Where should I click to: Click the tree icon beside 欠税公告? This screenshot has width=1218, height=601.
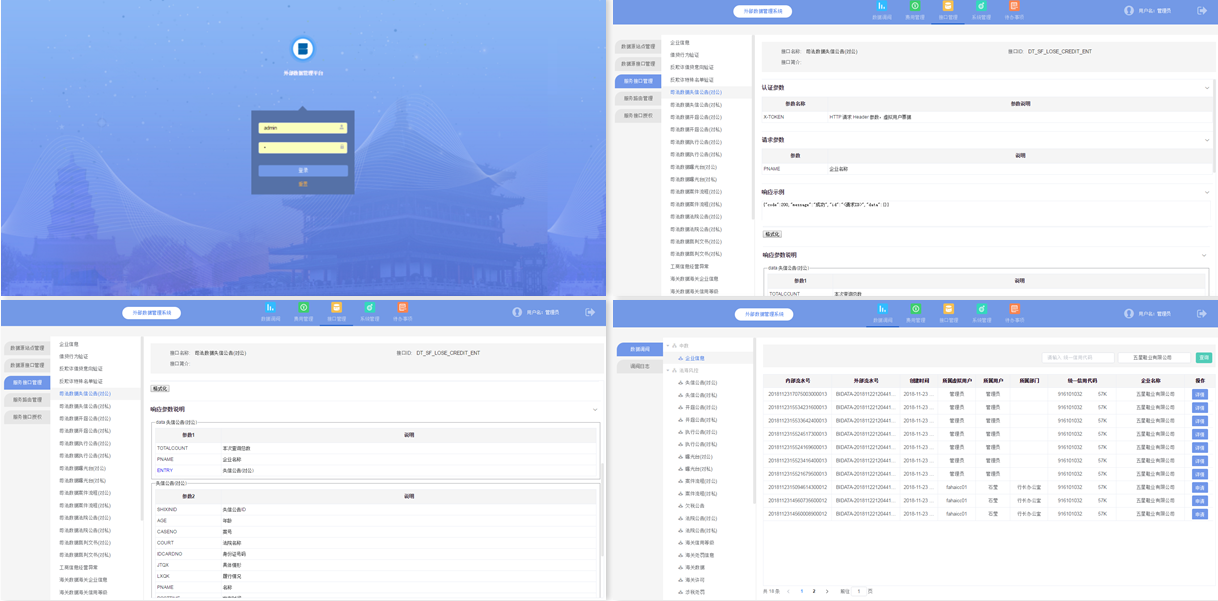tap(680, 506)
